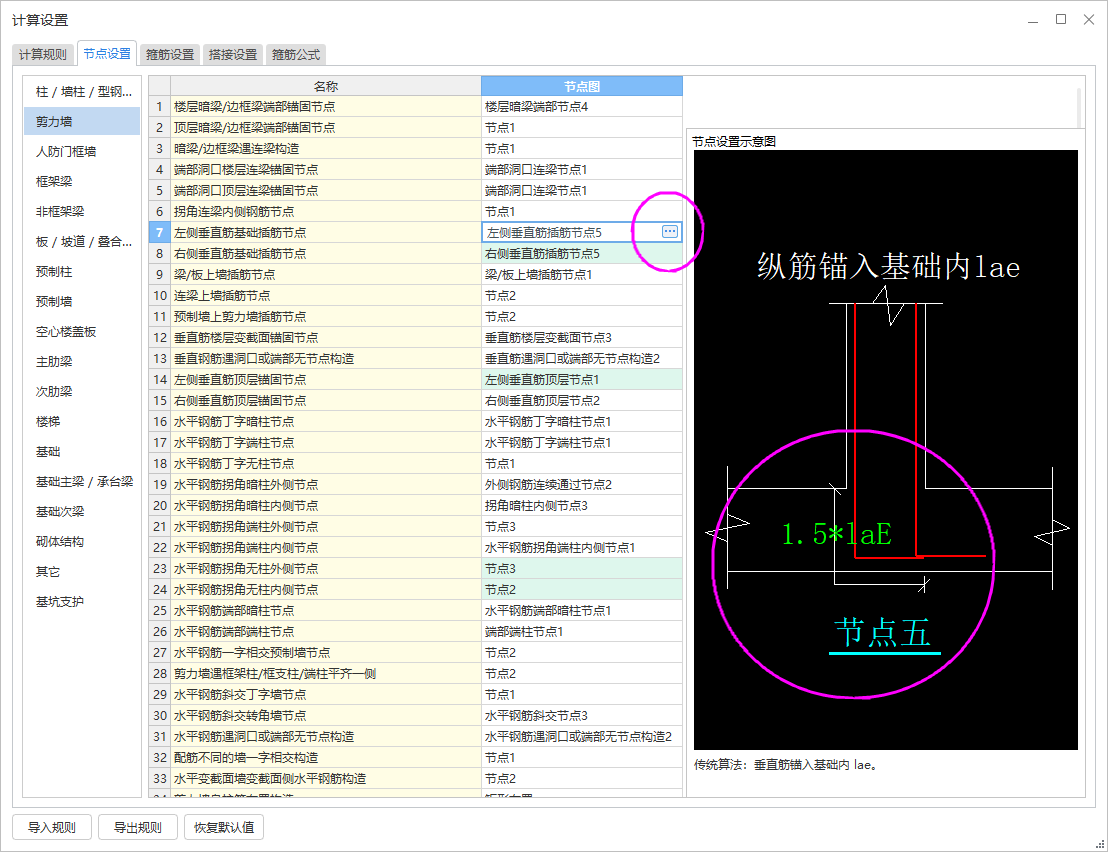Open the 箍筋公式 tab
Screen dimensions: 1108x852
(x=295, y=54)
